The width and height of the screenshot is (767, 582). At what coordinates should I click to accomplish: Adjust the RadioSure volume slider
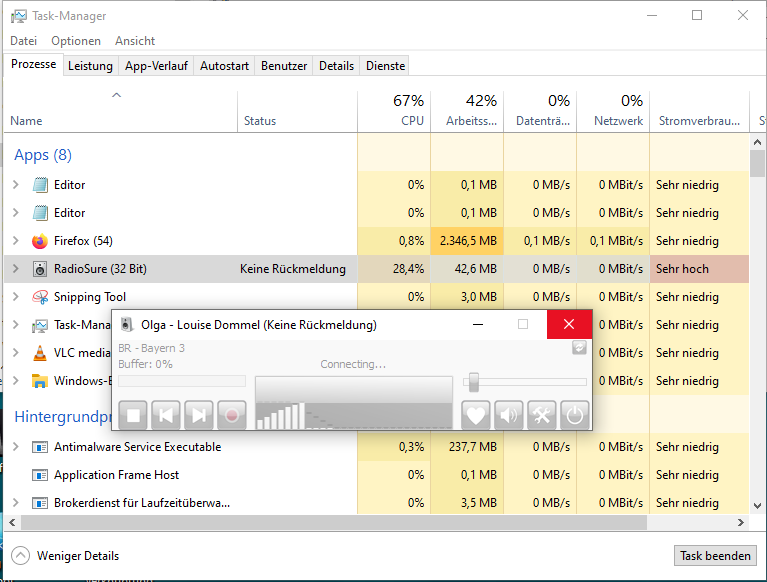pos(474,382)
